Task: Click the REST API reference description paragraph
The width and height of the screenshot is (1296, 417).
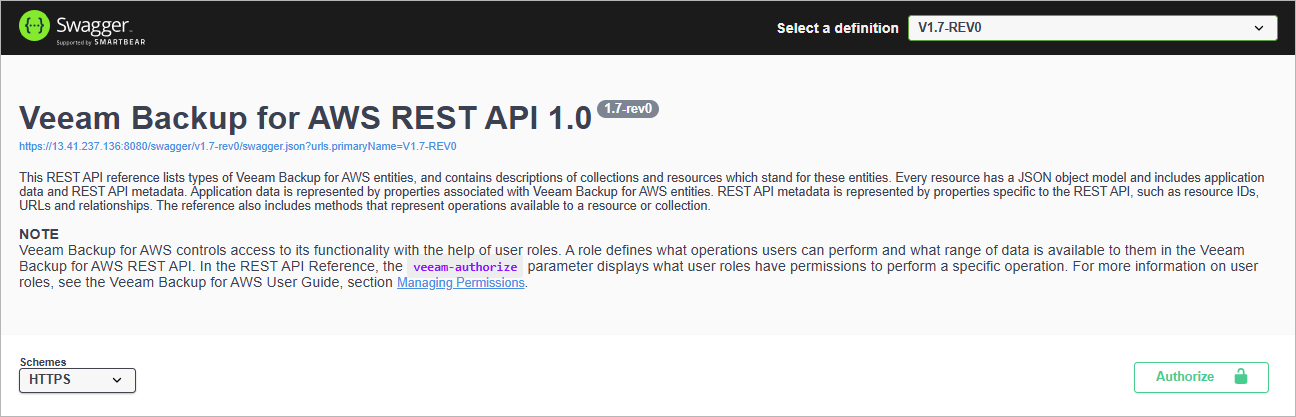Action: click(x=640, y=191)
